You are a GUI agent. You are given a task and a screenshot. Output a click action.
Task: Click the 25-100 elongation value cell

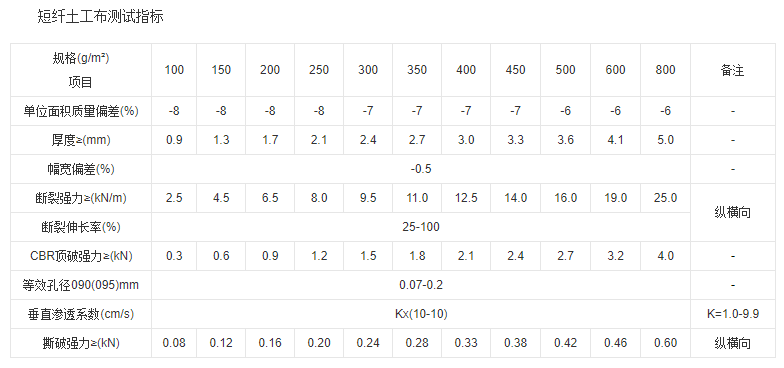click(421, 227)
